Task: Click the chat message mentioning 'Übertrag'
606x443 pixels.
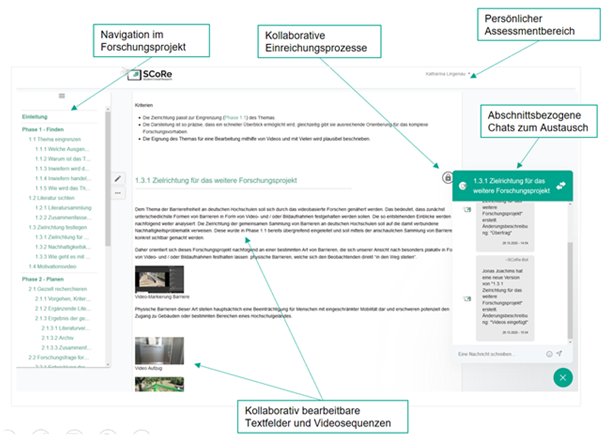Action: [x=505, y=226]
